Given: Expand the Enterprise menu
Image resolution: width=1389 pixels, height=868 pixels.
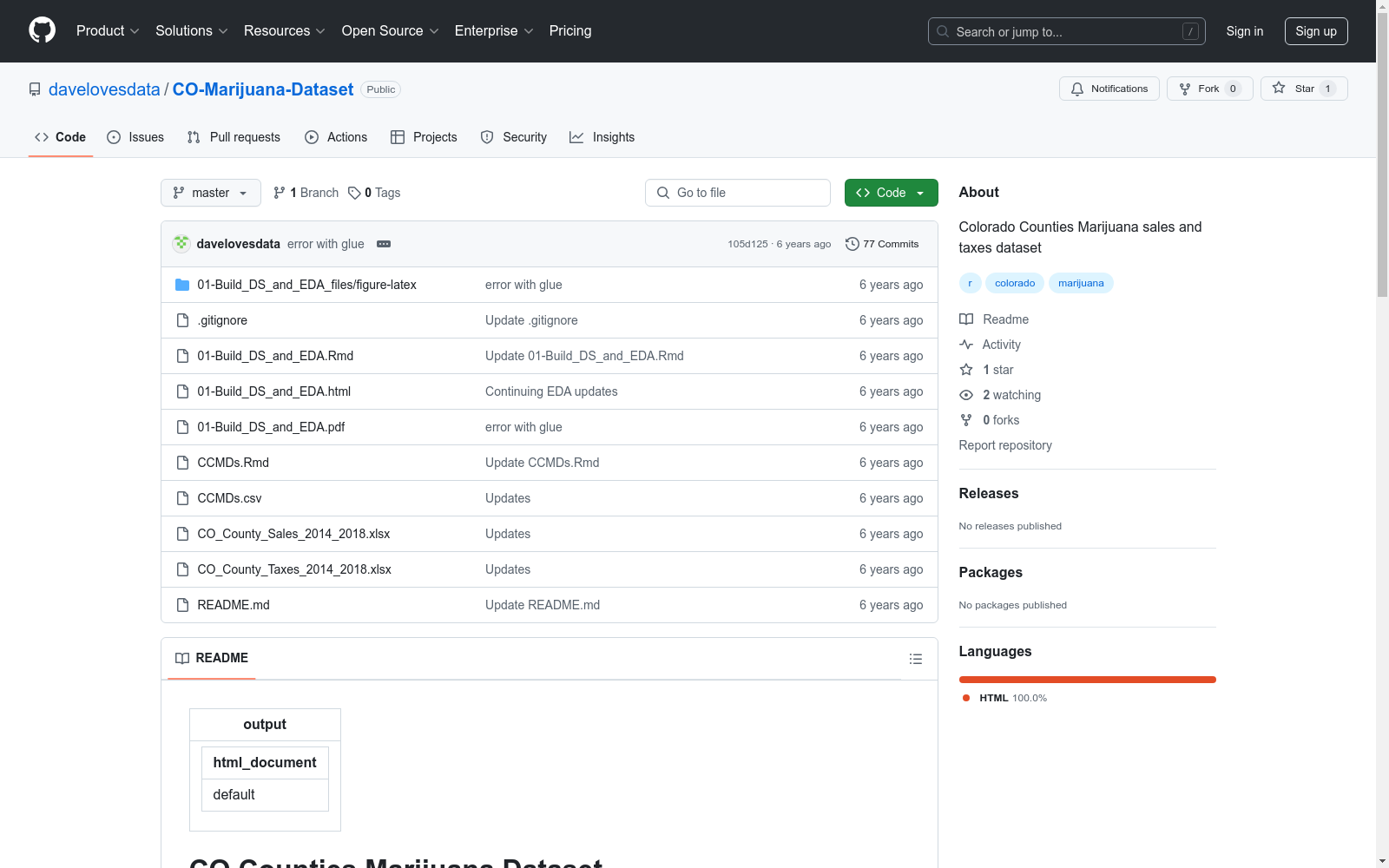Looking at the screenshot, I should 494,31.
